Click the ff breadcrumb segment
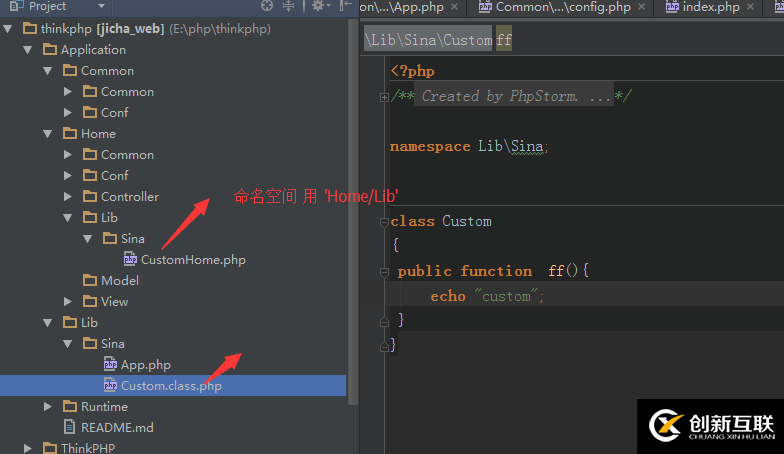 tap(504, 40)
